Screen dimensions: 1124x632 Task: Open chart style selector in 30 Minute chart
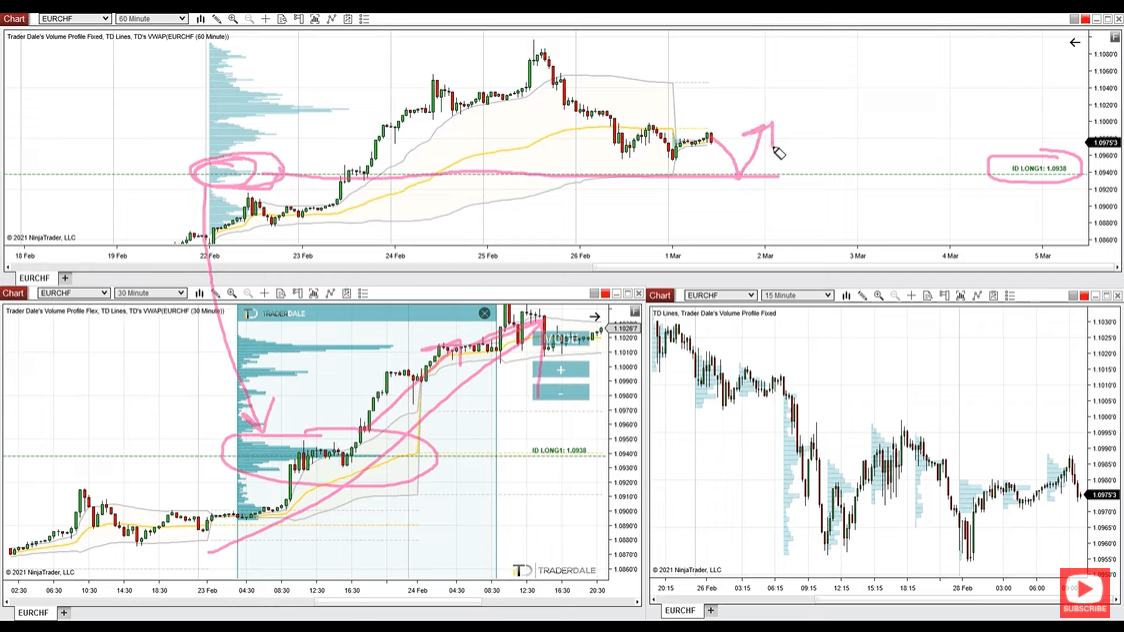[x=199, y=293]
